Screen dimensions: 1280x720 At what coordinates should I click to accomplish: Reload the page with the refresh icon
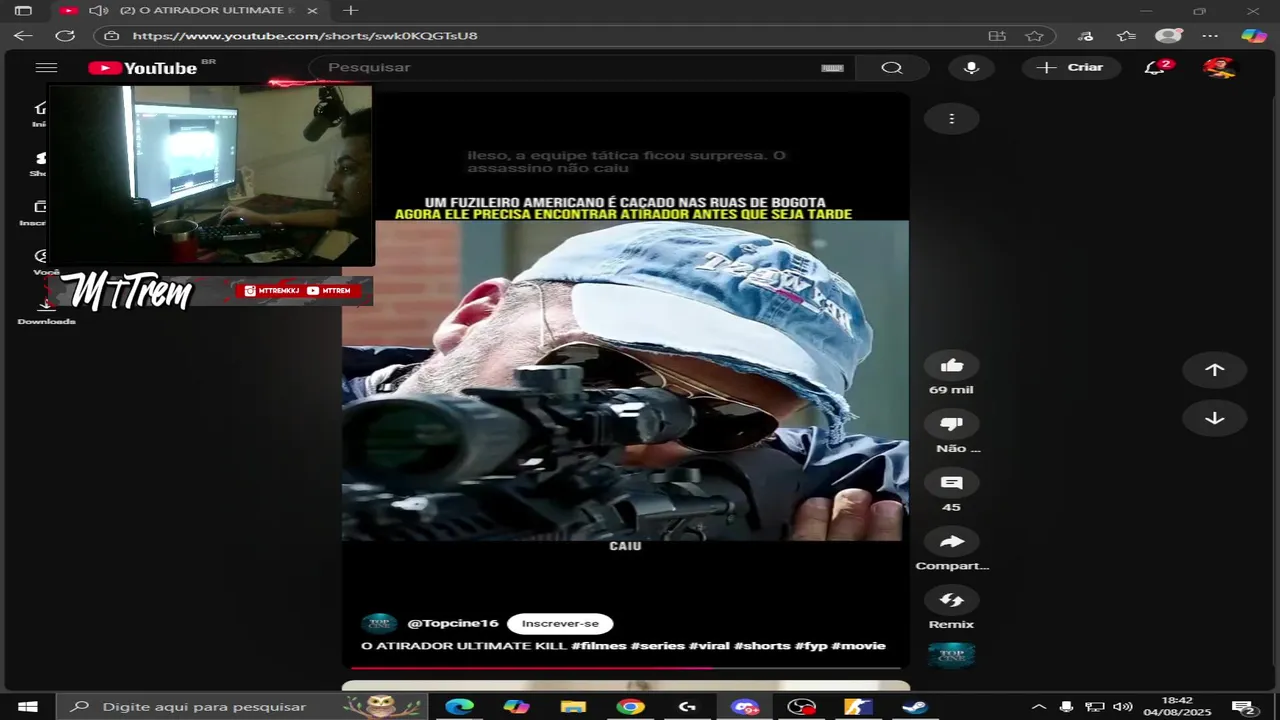pyautogui.click(x=65, y=35)
